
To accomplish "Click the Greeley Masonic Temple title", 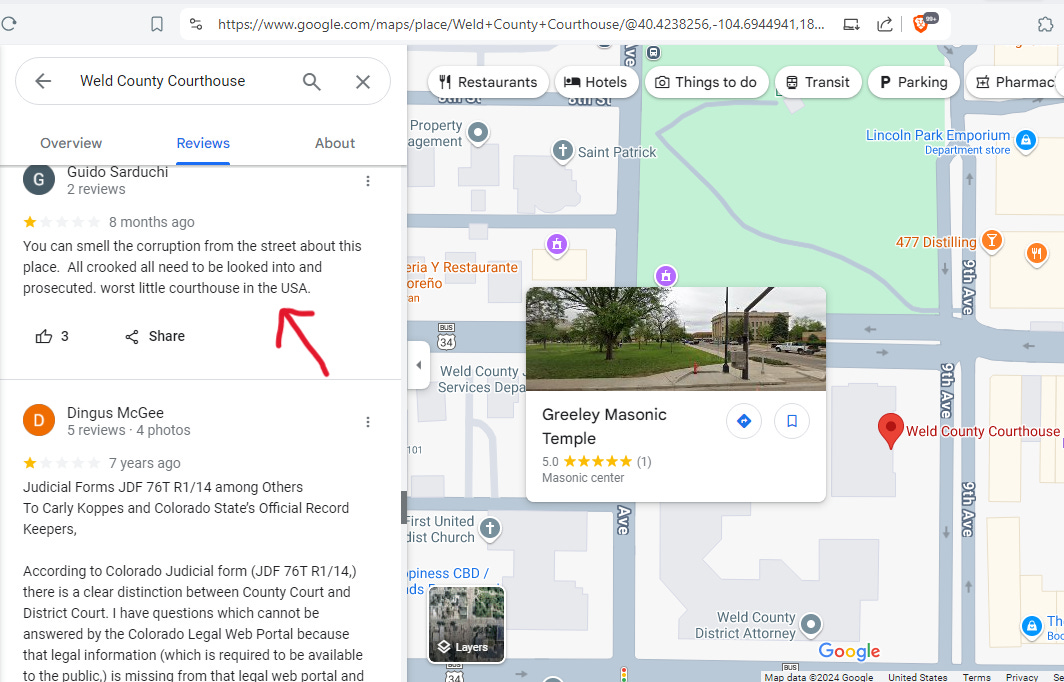I will tap(604, 426).
